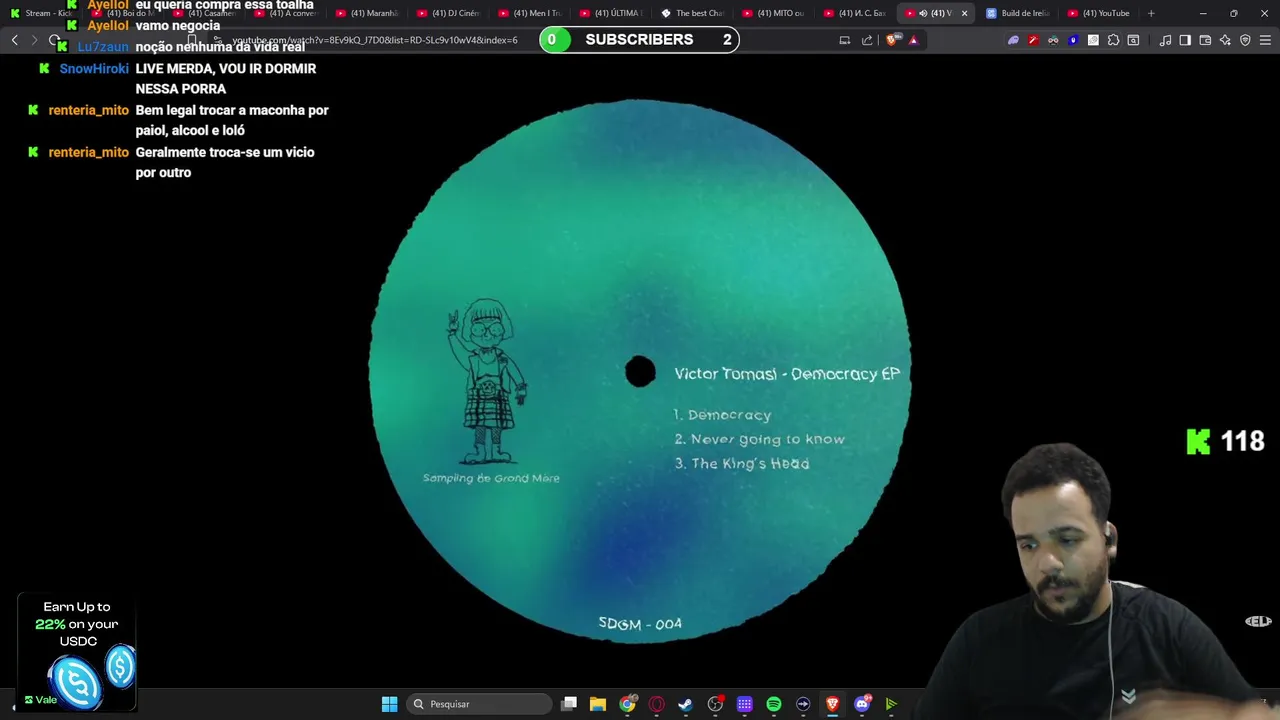The height and width of the screenshot is (720, 1280).
Task: Open Google Chrome from the taskbar
Action: pos(627,704)
